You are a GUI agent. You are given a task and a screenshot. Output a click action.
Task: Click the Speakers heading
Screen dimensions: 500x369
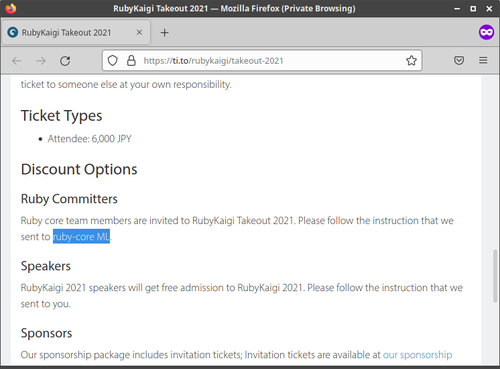point(46,266)
